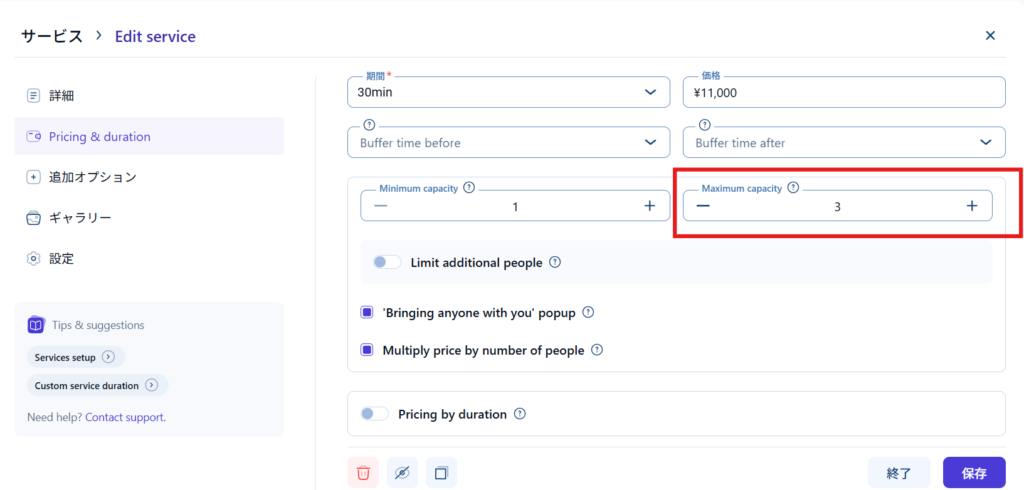The image size is (1024, 490).
Task: Increase Maximum capacity with plus button
Action: tap(971, 206)
